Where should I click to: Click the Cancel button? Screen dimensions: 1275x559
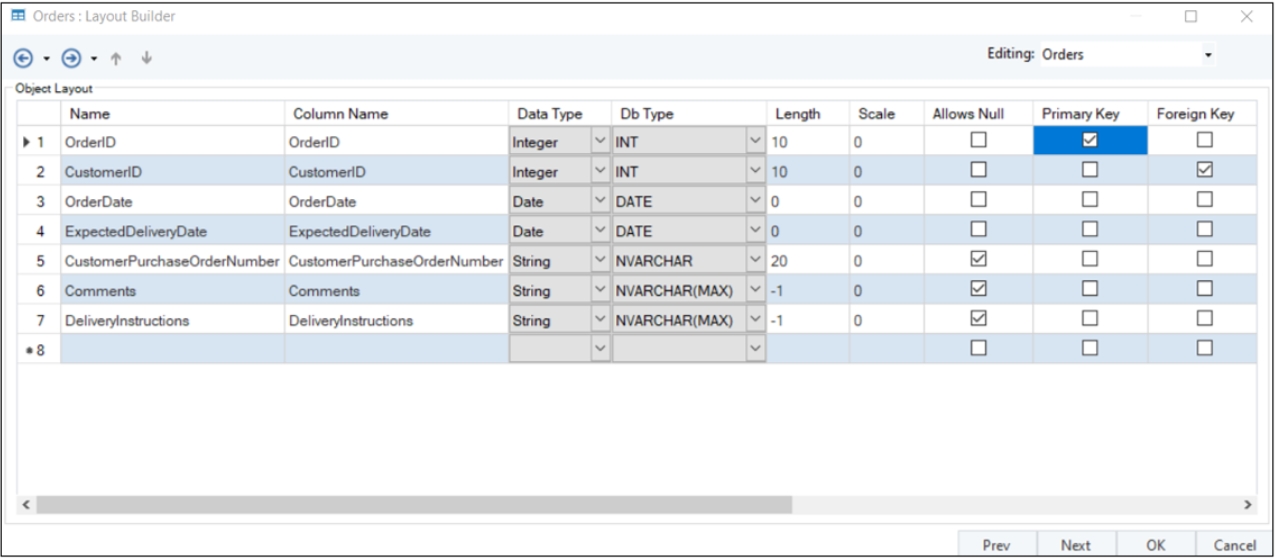1233,545
